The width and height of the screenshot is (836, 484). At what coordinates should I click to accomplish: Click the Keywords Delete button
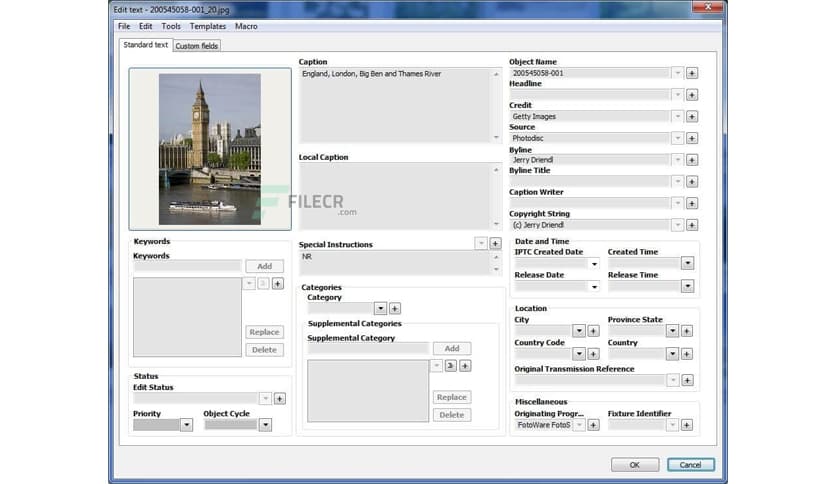tap(264, 350)
